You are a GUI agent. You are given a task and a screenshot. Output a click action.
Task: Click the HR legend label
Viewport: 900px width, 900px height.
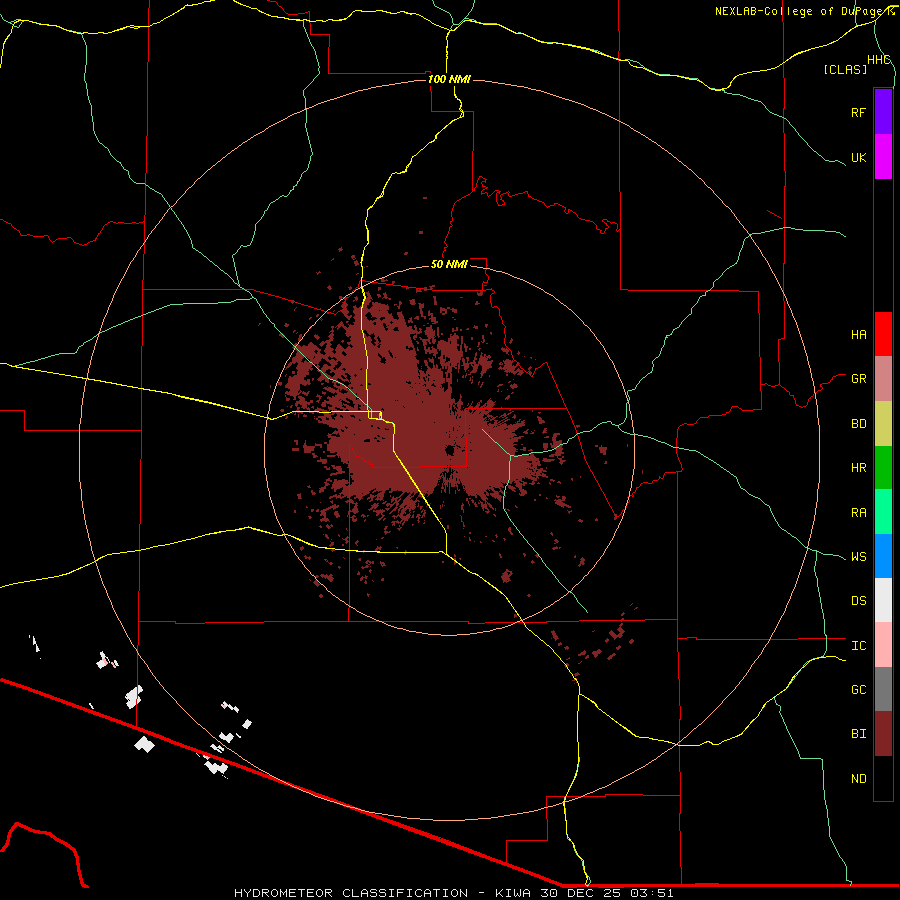pyautogui.click(x=858, y=468)
